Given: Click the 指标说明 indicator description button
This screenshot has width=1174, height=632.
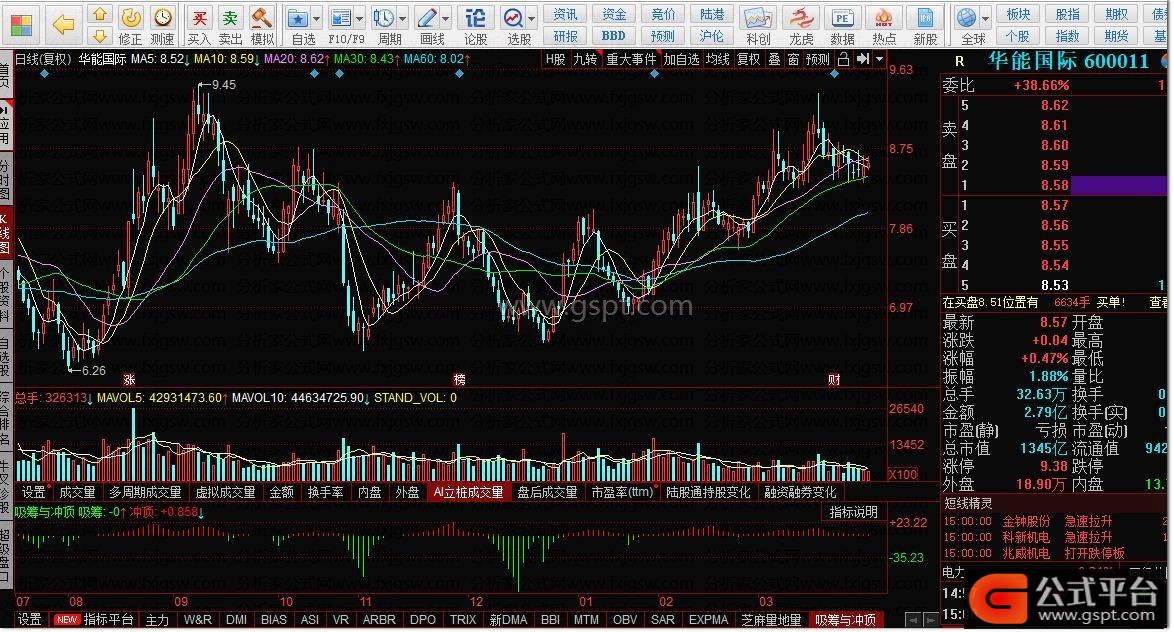Looking at the screenshot, I should [x=854, y=512].
